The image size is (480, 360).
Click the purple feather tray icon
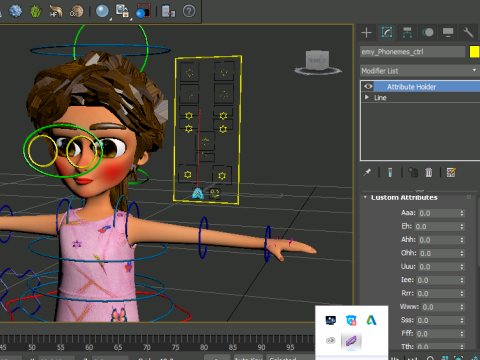(x=351, y=341)
